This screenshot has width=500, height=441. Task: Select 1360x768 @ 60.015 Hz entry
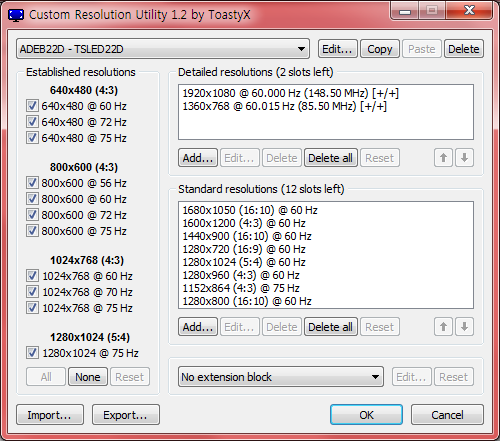tap(284, 106)
